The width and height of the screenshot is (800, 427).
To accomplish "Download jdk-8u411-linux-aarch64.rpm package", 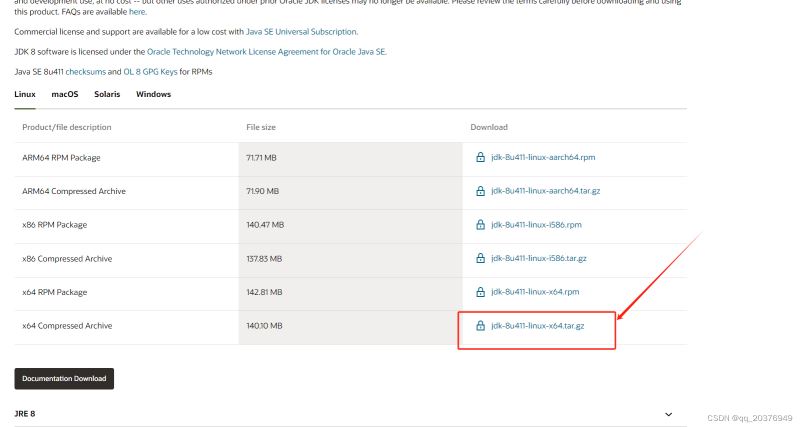I will tap(543, 158).
